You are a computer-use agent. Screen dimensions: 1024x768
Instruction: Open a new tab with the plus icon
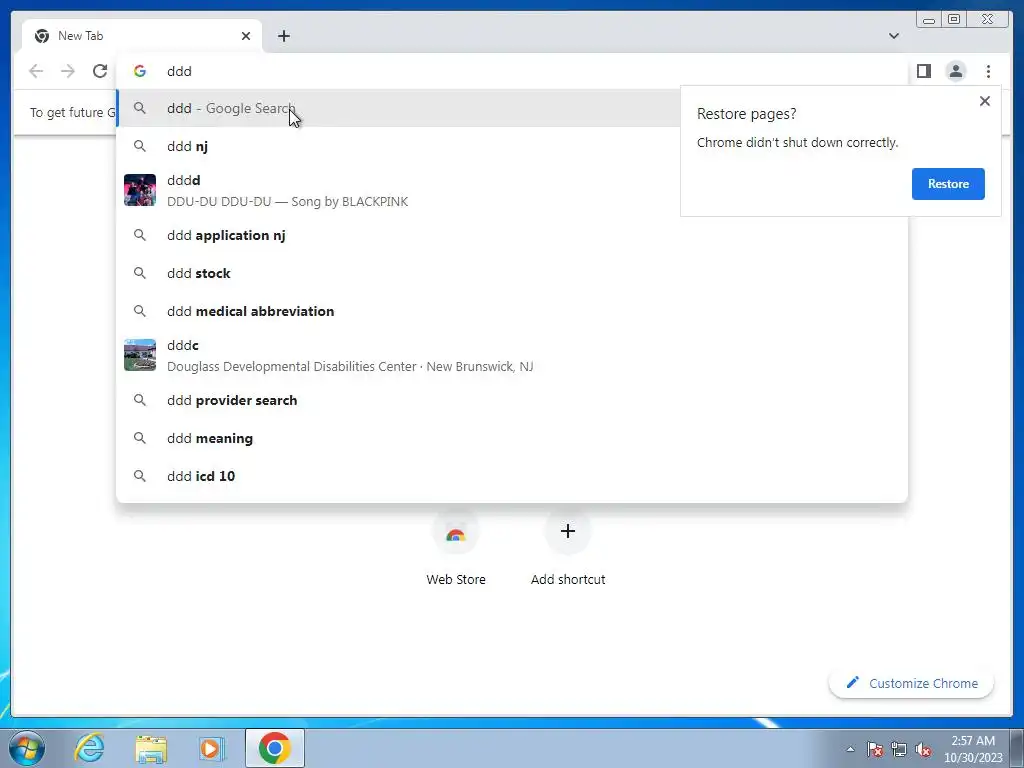pos(283,36)
